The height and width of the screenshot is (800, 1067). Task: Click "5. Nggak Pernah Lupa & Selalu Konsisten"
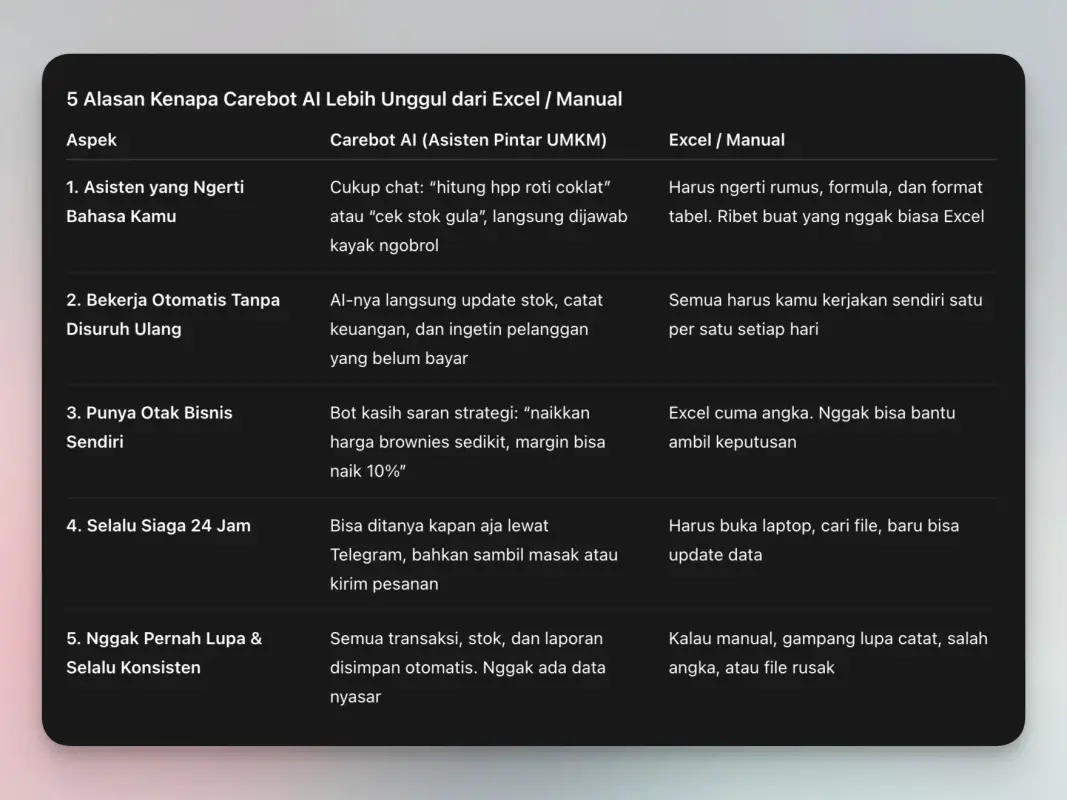coord(164,653)
